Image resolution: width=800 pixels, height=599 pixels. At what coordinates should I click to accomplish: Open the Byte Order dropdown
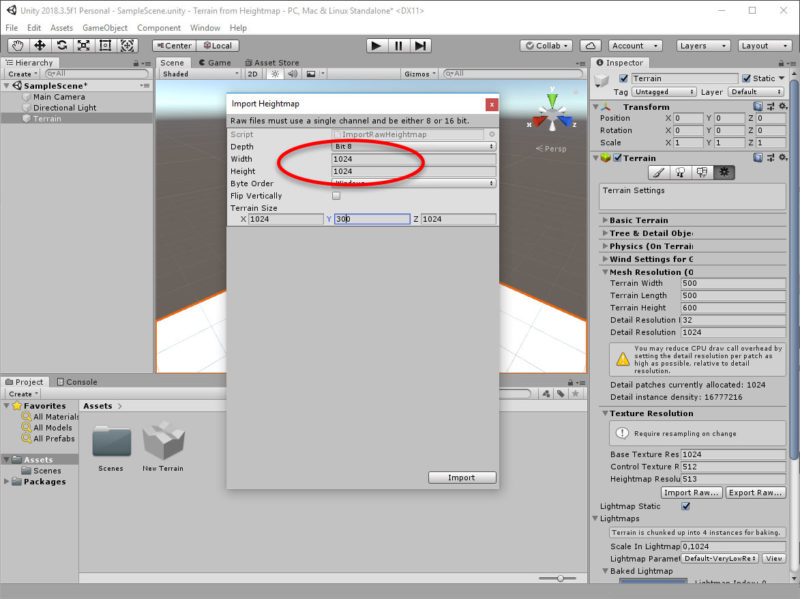click(413, 183)
